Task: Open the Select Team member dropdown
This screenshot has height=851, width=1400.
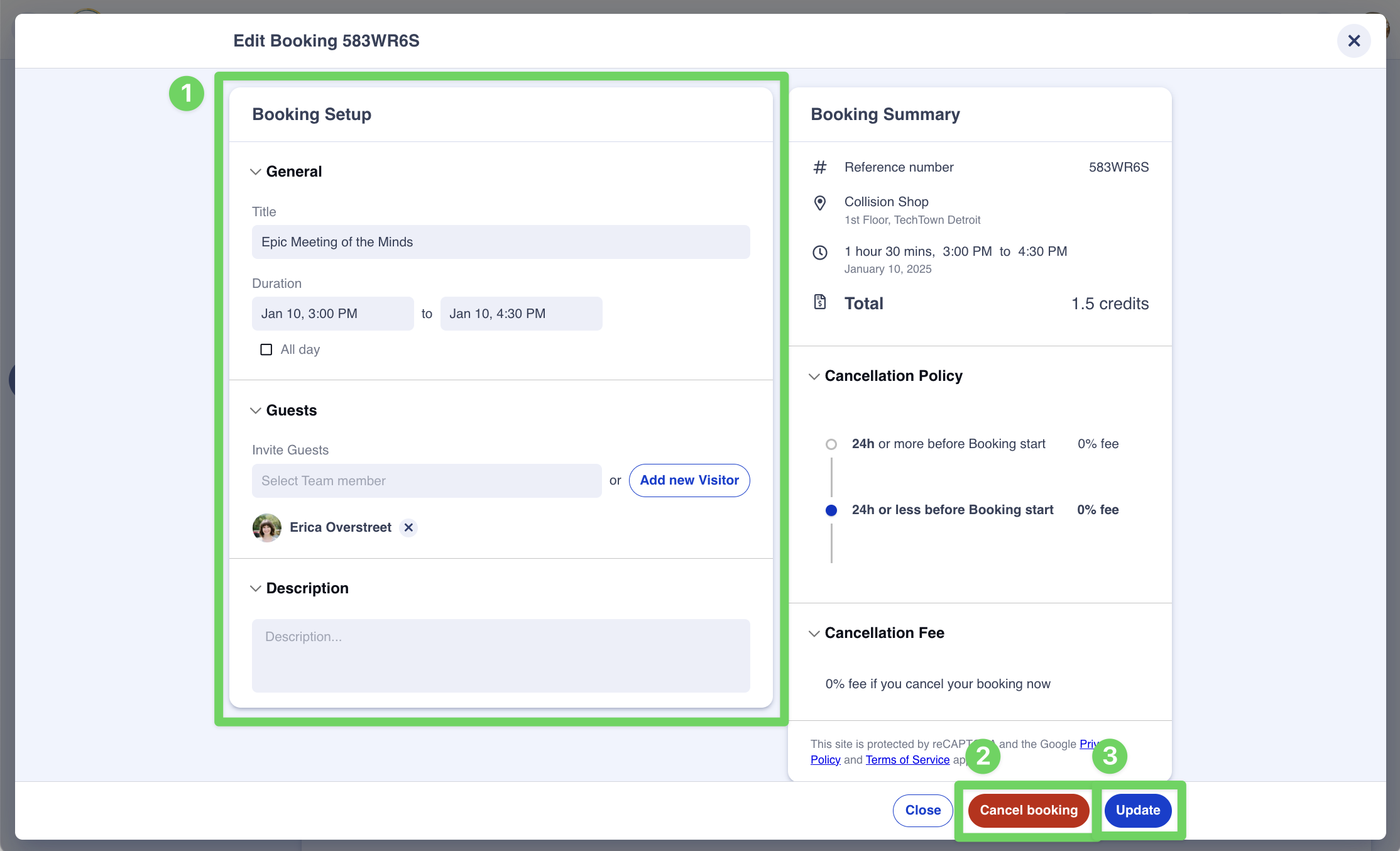Action: click(426, 481)
